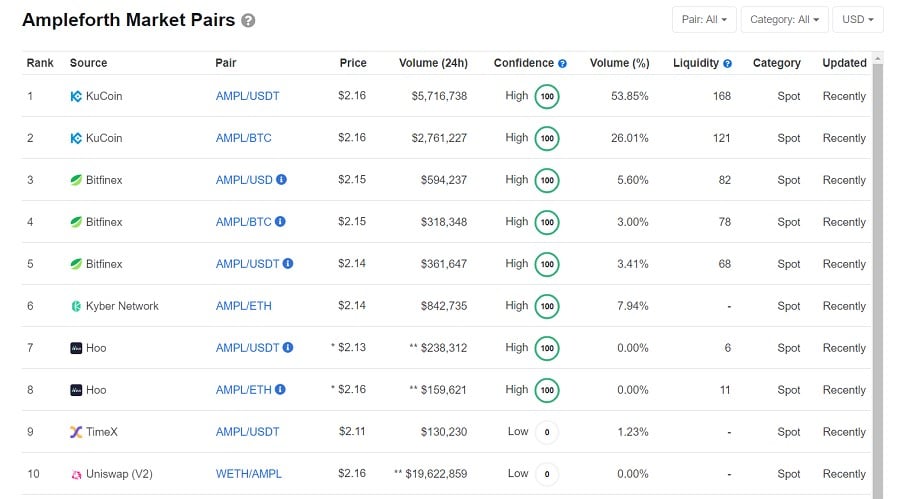This screenshot has width=900, height=499.
Task: Open the Pair: All dropdown
Action: (x=705, y=19)
